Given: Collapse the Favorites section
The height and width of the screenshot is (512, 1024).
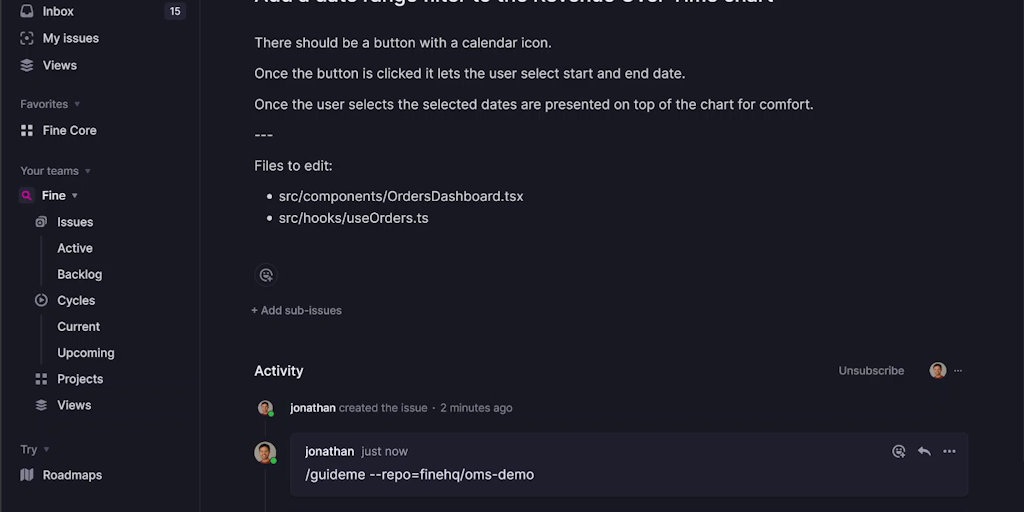Looking at the screenshot, I should coord(77,104).
